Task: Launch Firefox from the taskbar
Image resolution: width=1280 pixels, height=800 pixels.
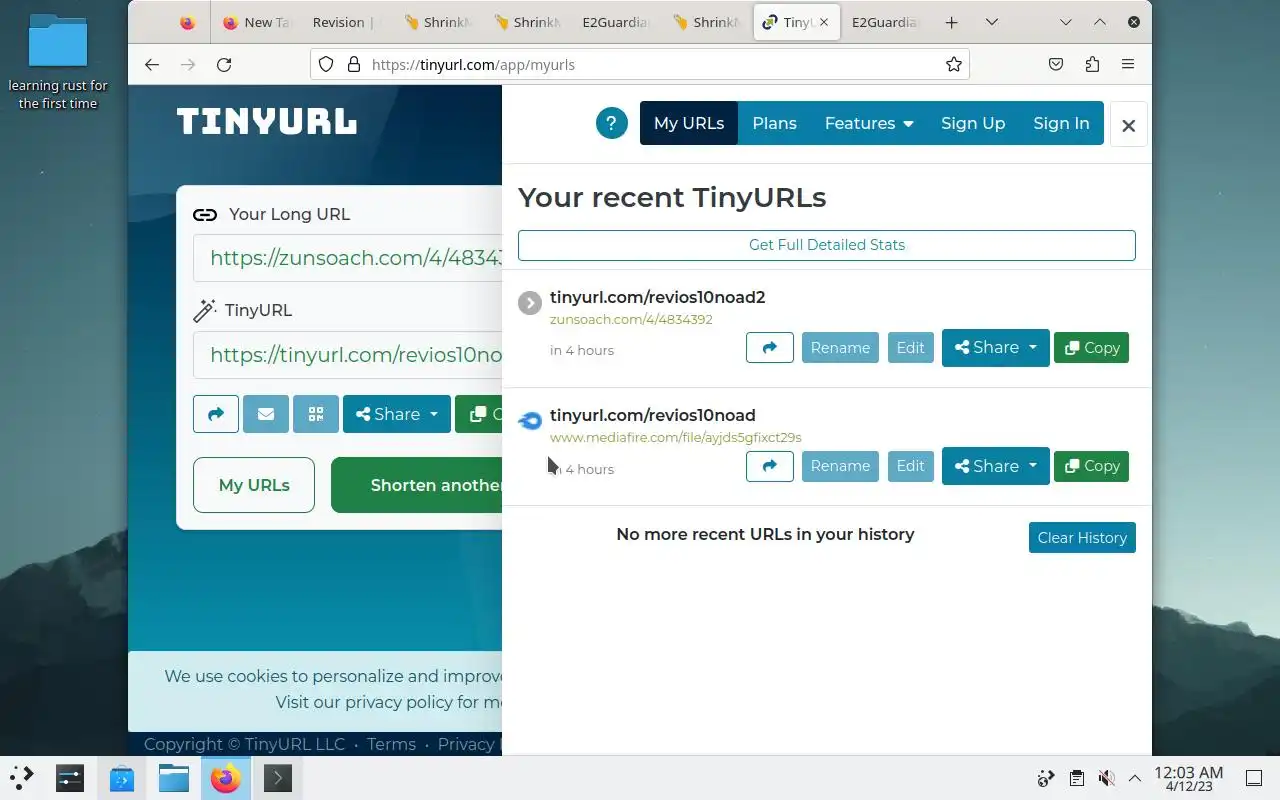Action: [225, 777]
